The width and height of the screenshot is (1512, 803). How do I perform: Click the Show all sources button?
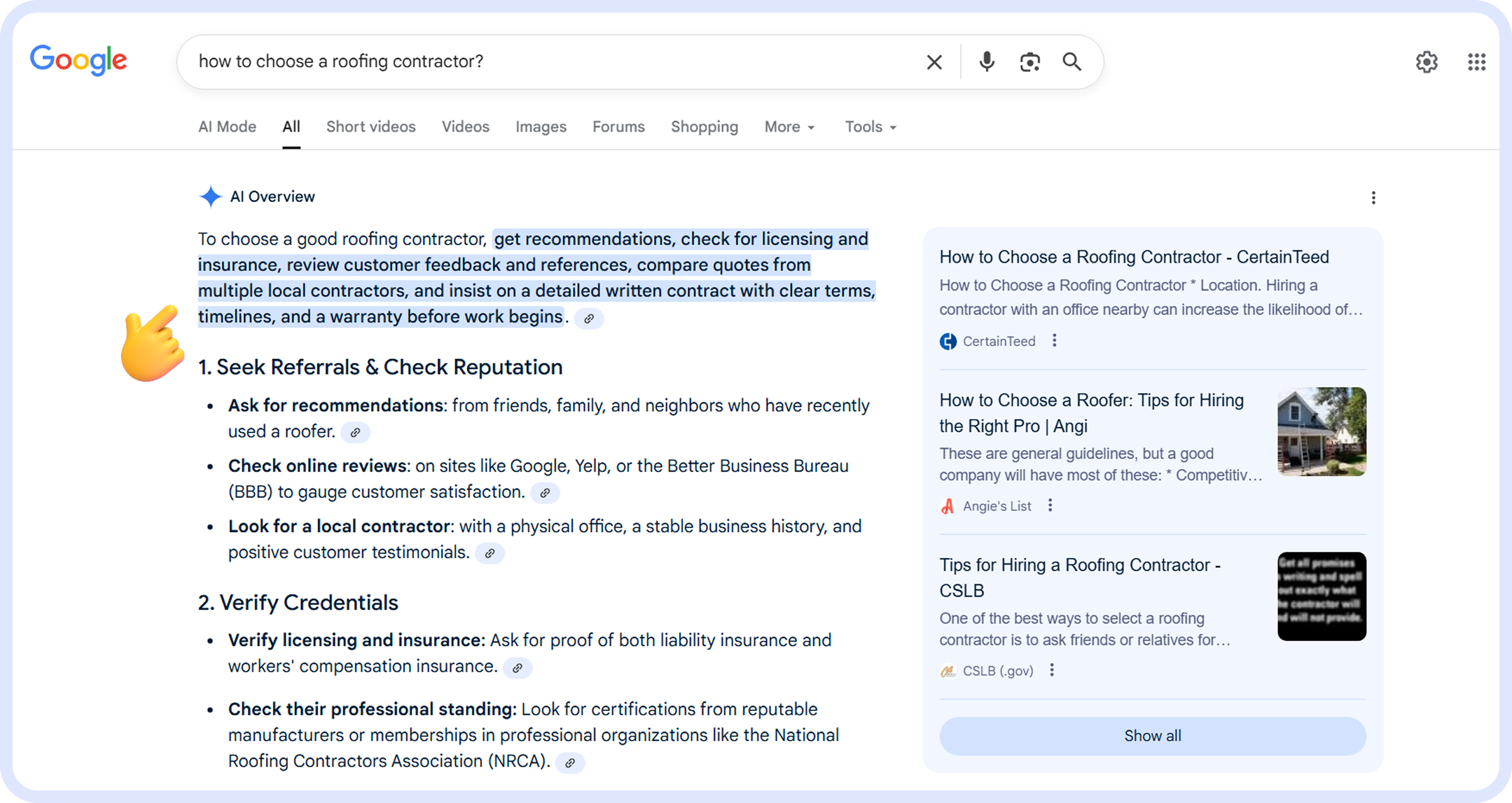point(1152,736)
